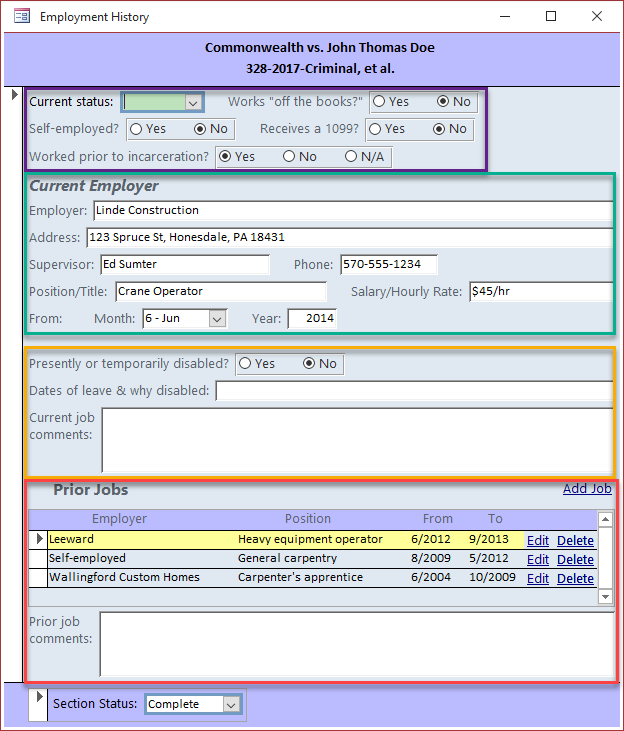Click the Employer text field
The height and width of the screenshot is (731, 624).
[353, 210]
